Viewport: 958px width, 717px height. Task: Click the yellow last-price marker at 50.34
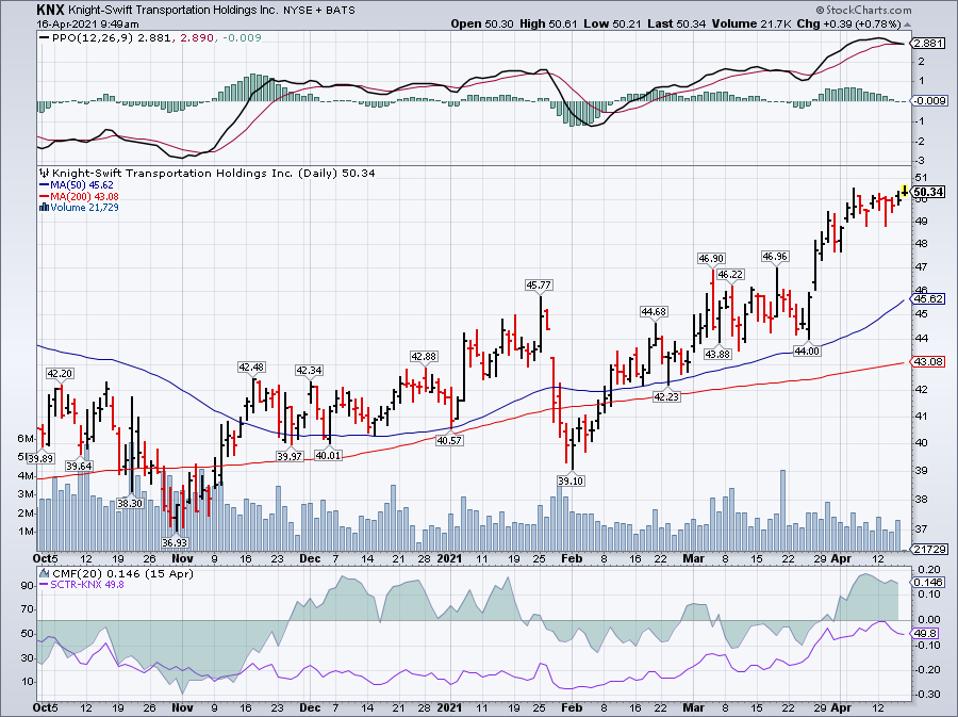pyautogui.click(x=905, y=188)
